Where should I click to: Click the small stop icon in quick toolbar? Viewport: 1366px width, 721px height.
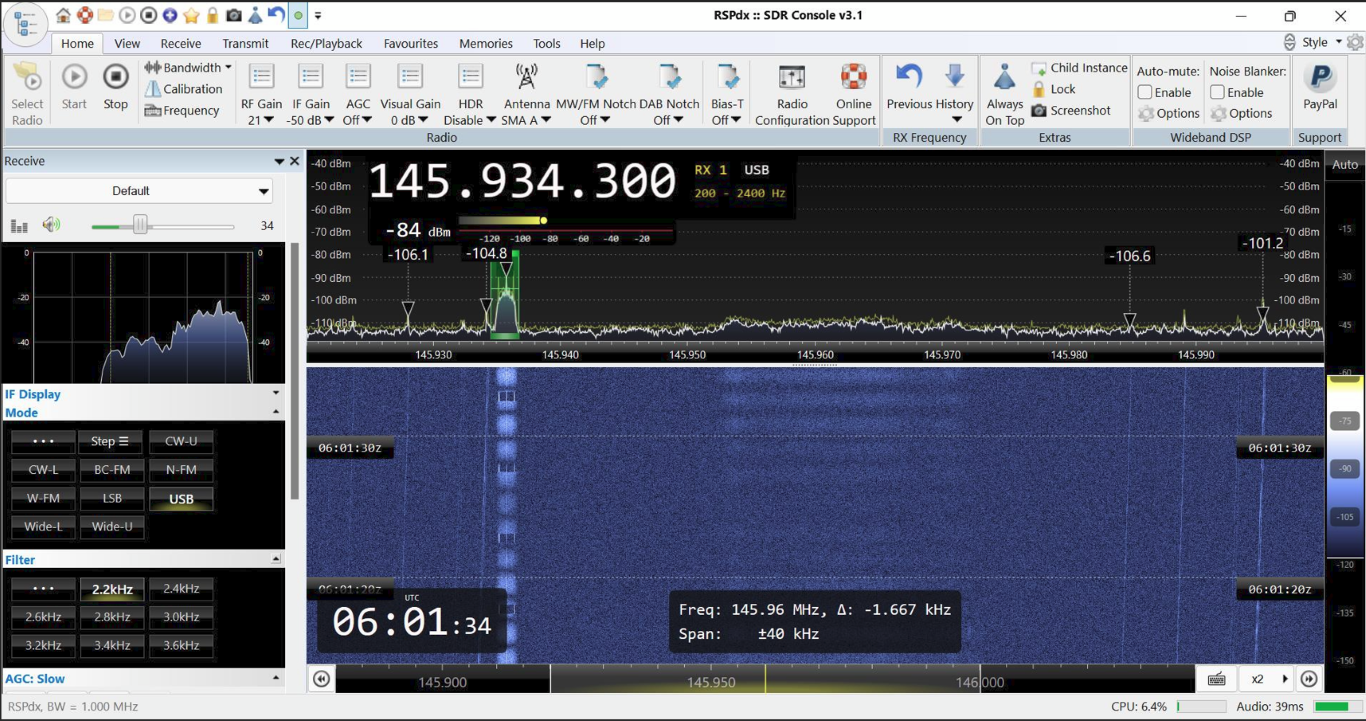[148, 15]
